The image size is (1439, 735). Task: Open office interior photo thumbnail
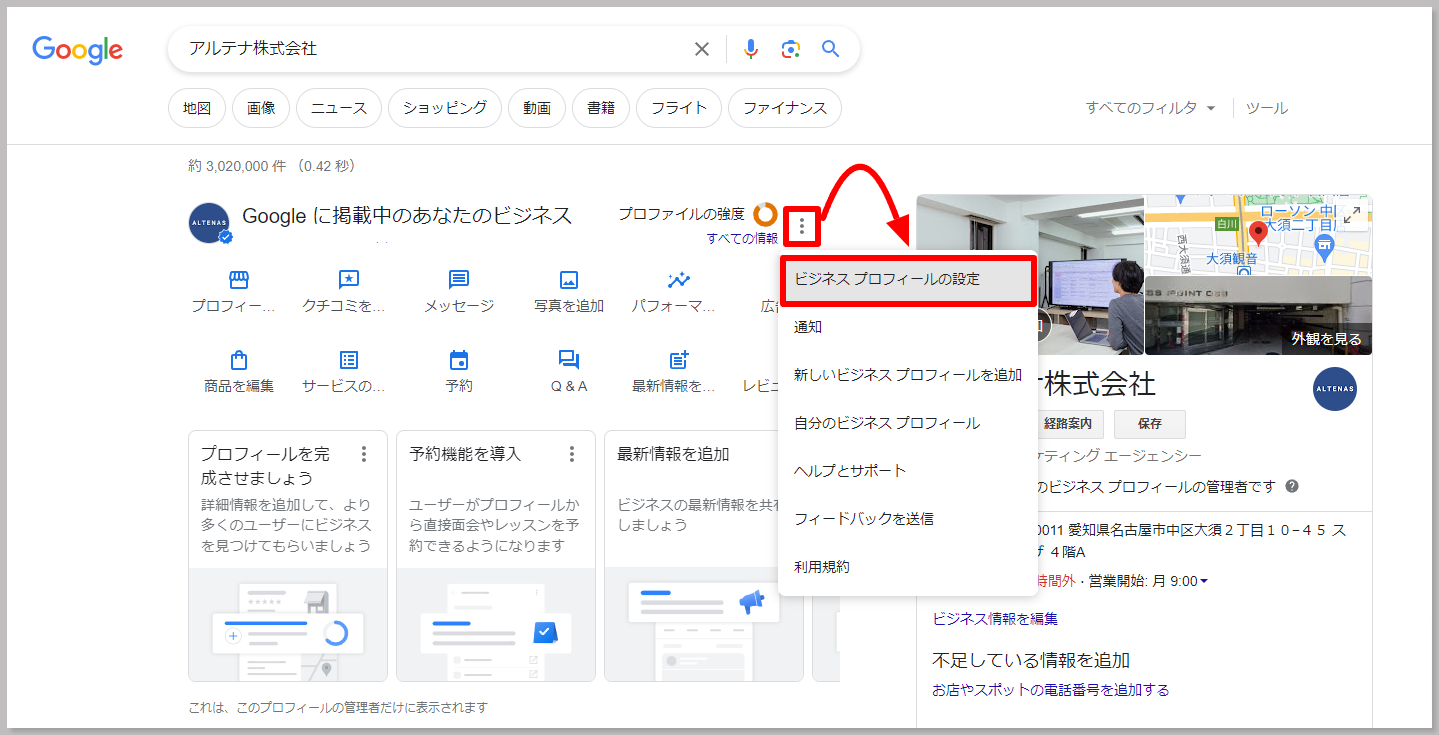tap(1030, 275)
